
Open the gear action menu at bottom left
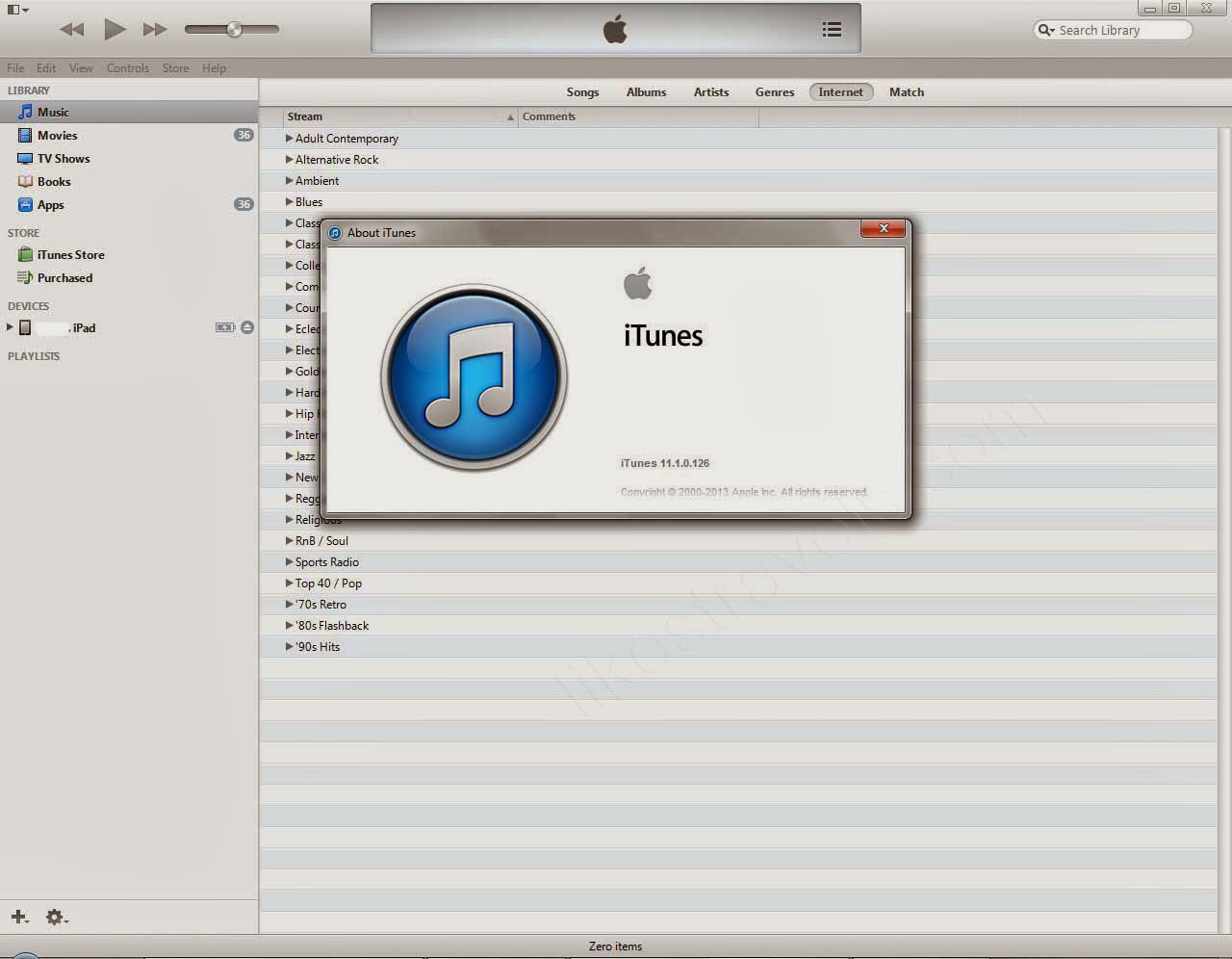(x=55, y=917)
